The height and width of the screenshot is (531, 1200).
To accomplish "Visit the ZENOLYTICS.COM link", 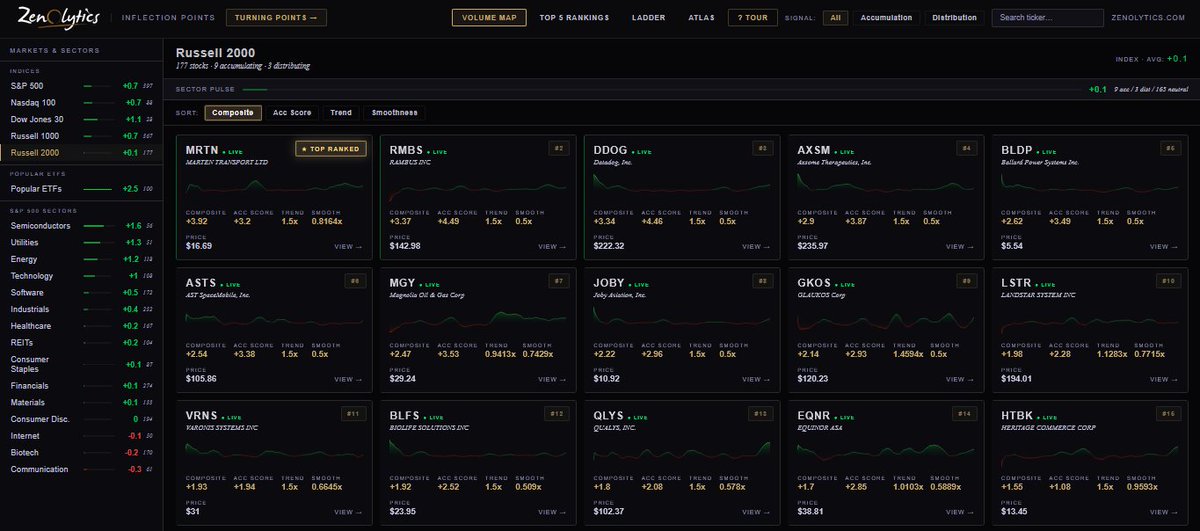I will pyautogui.click(x=1150, y=18).
